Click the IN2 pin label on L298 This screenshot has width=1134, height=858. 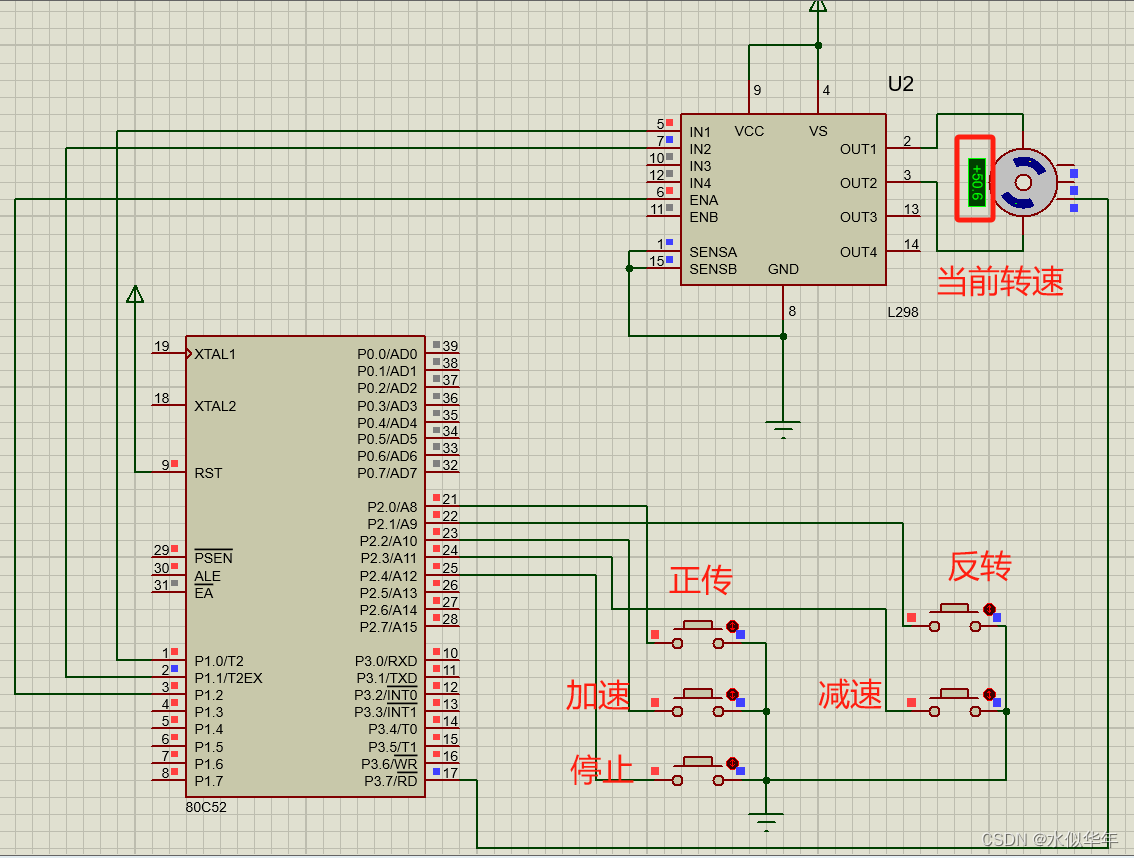pos(700,149)
